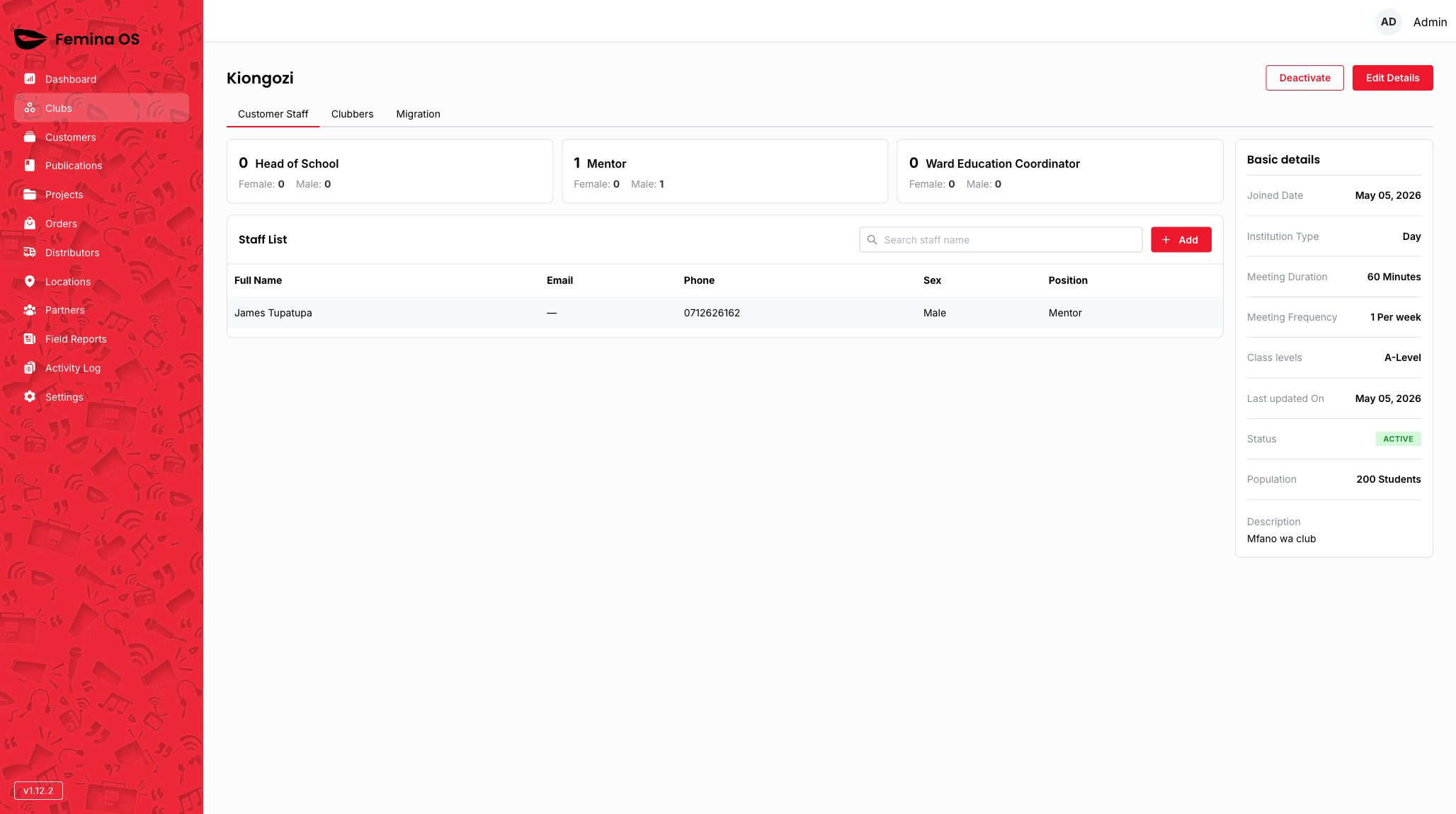Click the Kiongozi page title
This screenshot has height=814, width=1456.
pyautogui.click(x=260, y=78)
